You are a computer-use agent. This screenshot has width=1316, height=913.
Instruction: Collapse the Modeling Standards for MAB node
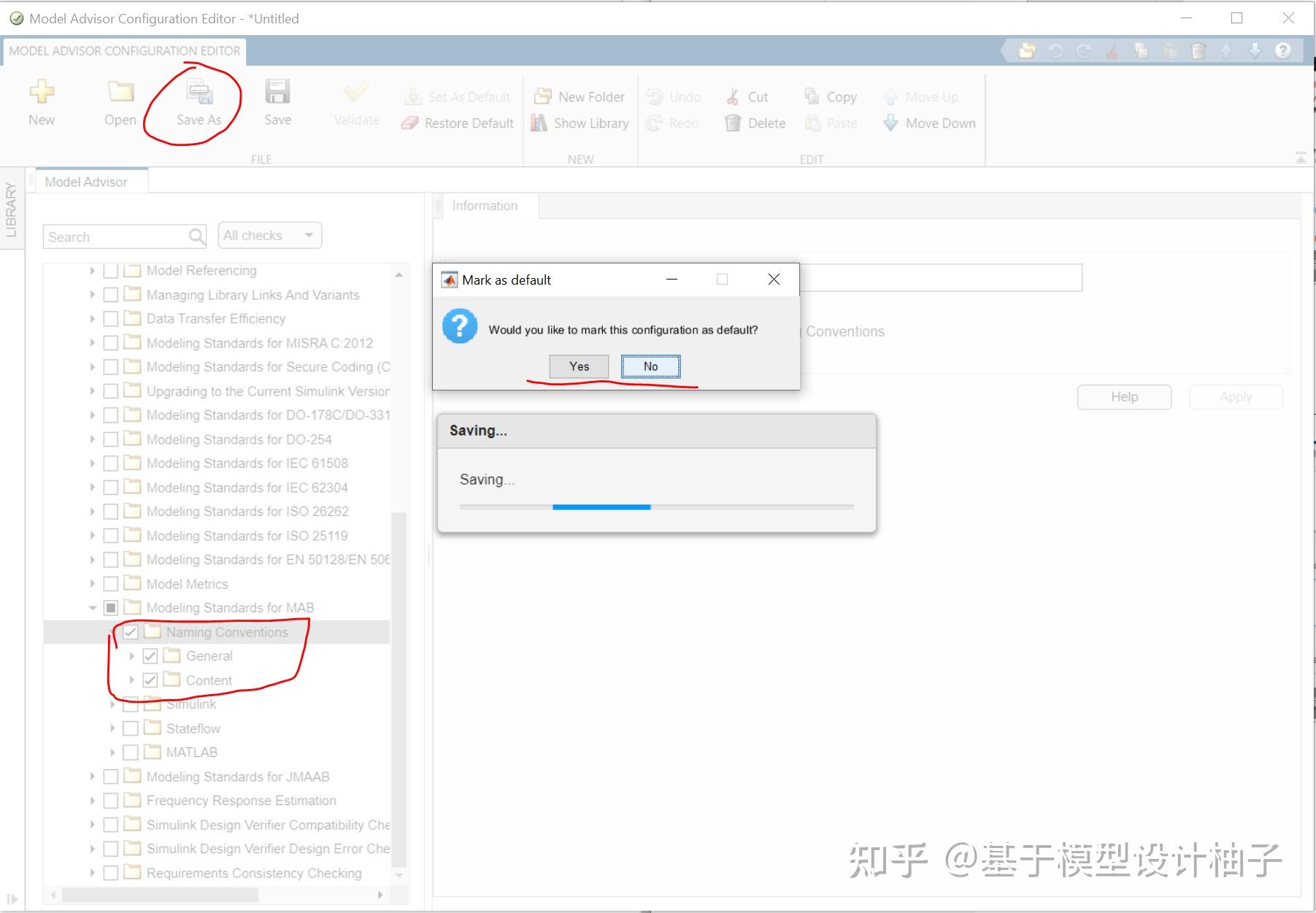[92, 608]
